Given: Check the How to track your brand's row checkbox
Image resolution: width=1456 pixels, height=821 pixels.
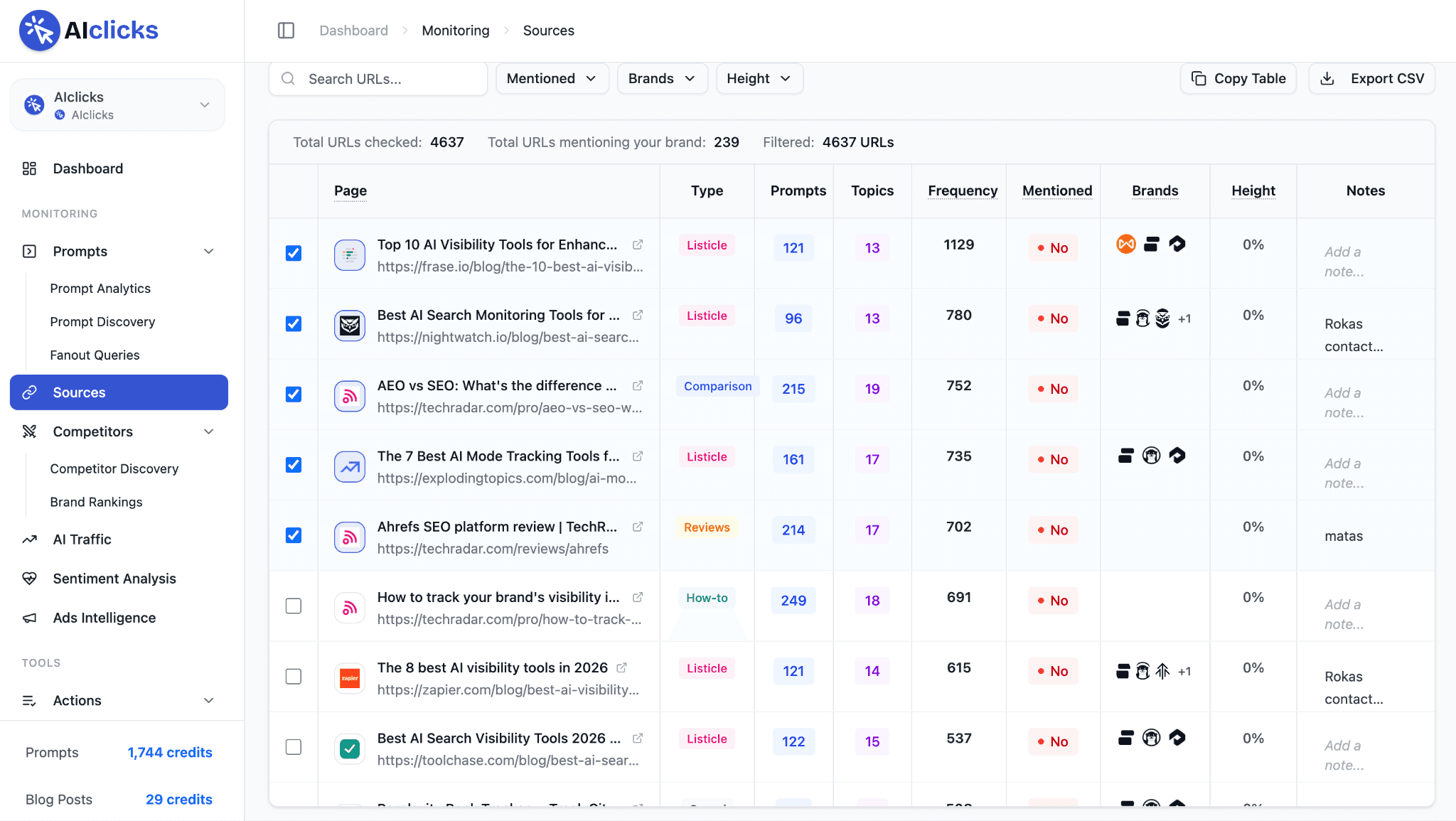Looking at the screenshot, I should tap(294, 606).
